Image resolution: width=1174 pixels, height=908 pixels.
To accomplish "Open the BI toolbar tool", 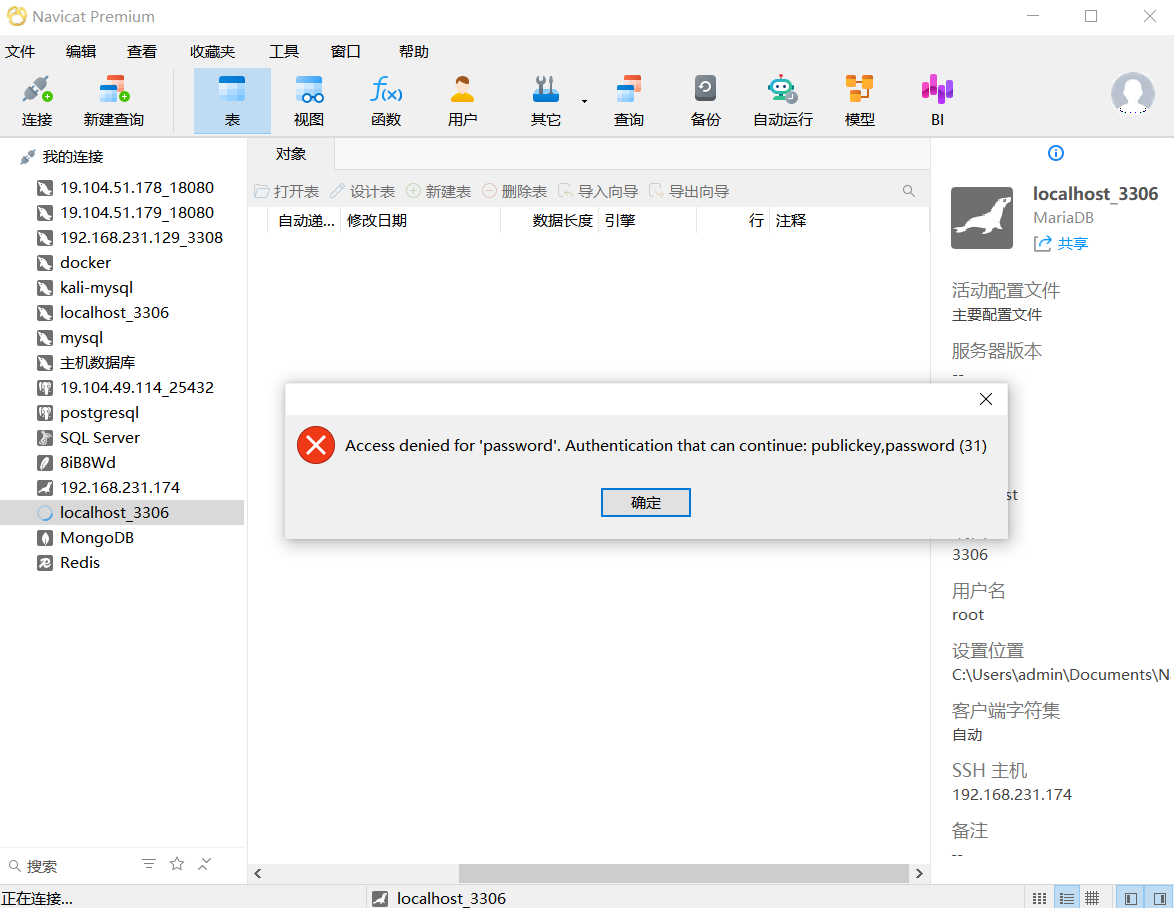I will [x=936, y=99].
